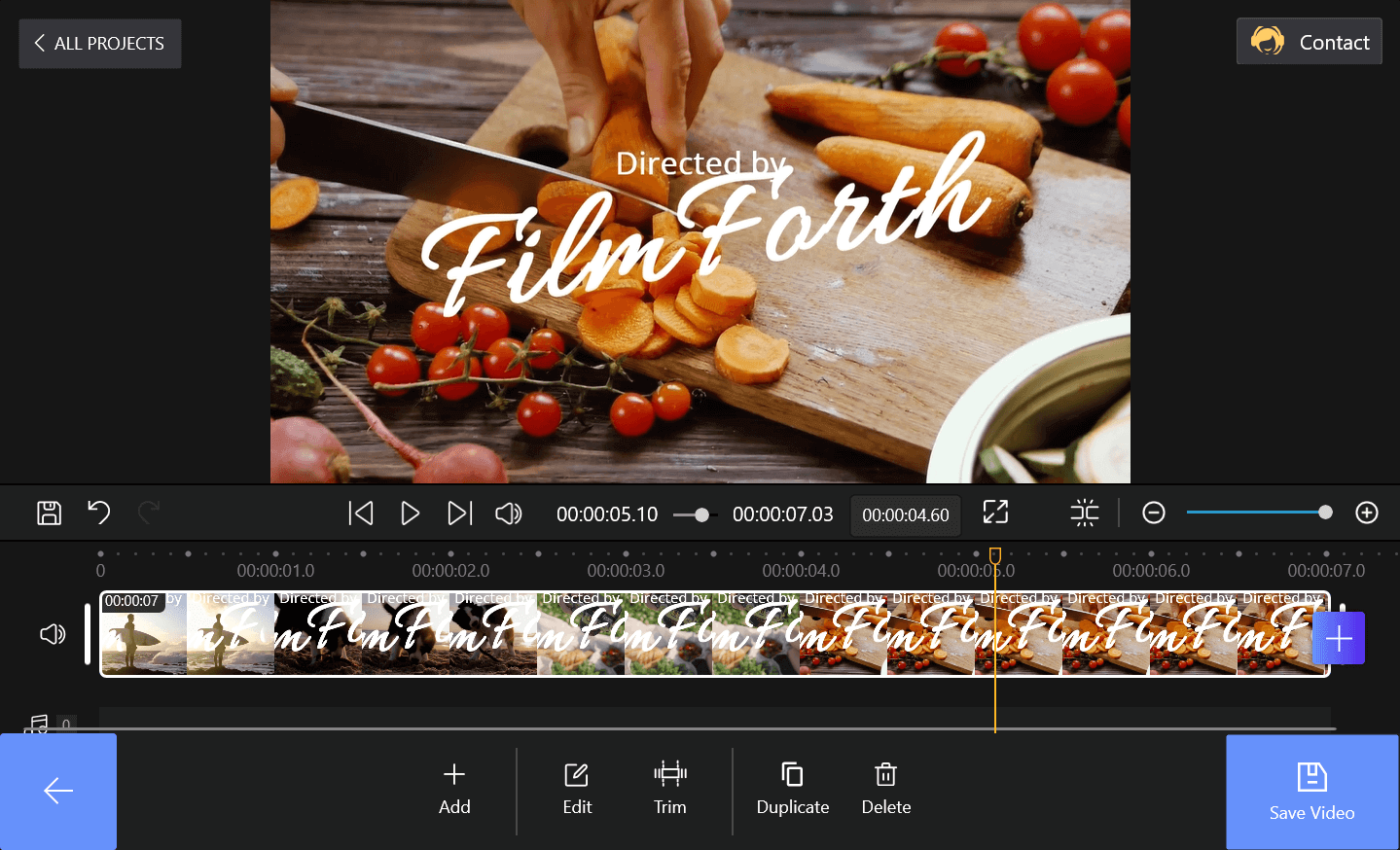Zoom out the timeline with minus
Image resolution: width=1400 pixels, height=850 pixels.
click(x=1154, y=513)
